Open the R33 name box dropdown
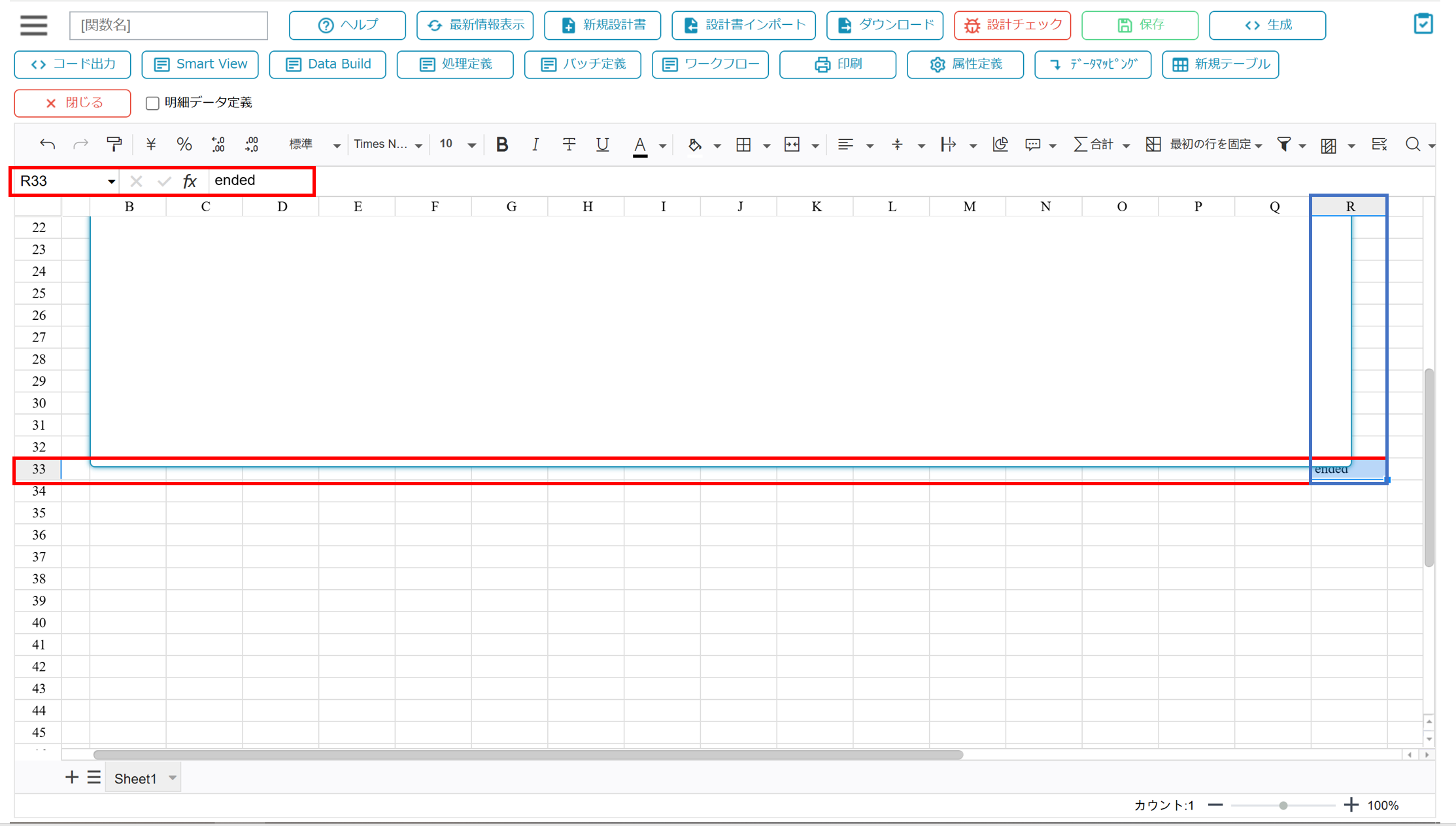The height and width of the screenshot is (826, 1456). coord(111,181)
